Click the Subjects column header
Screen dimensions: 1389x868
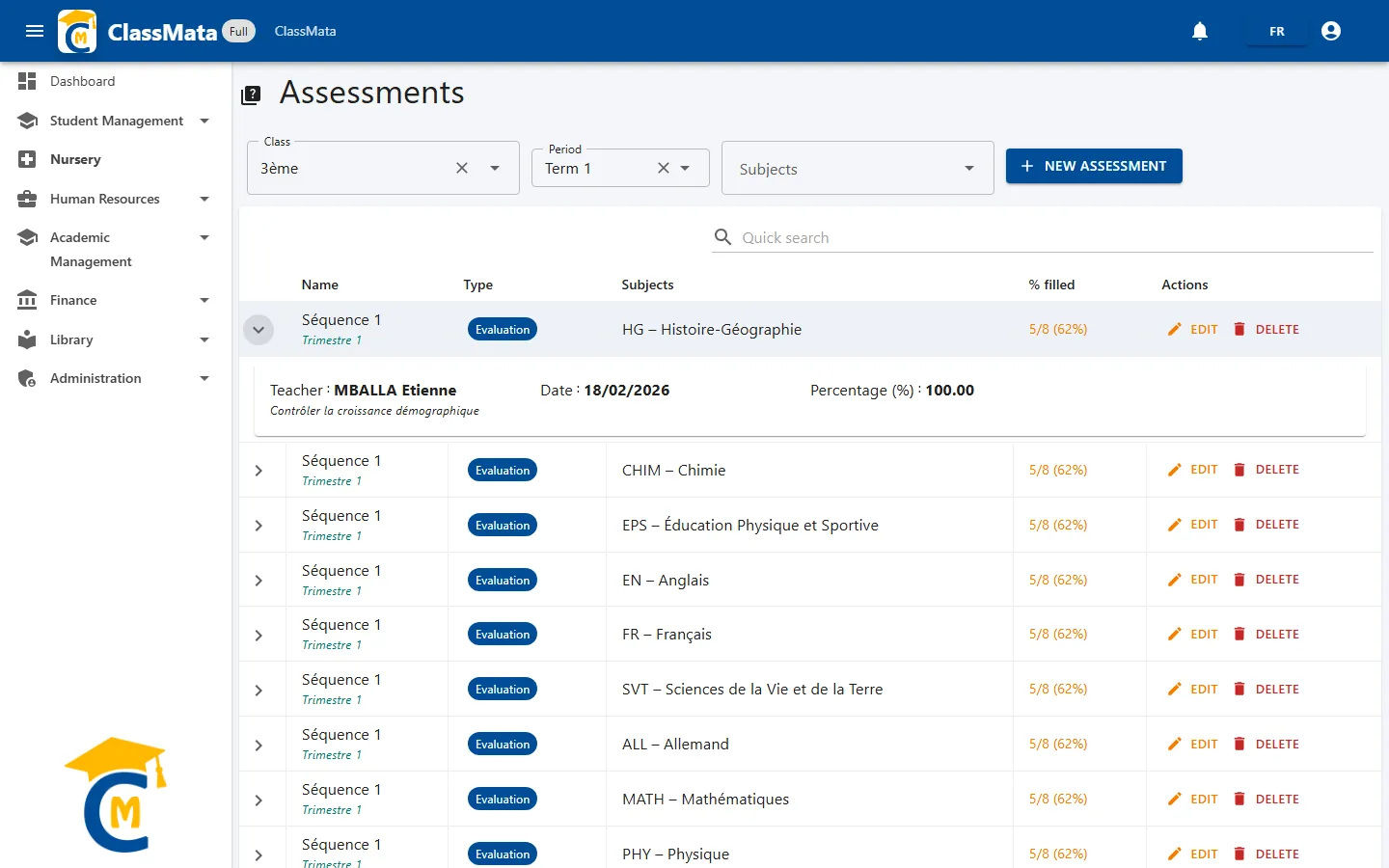[x=647, y=285]
